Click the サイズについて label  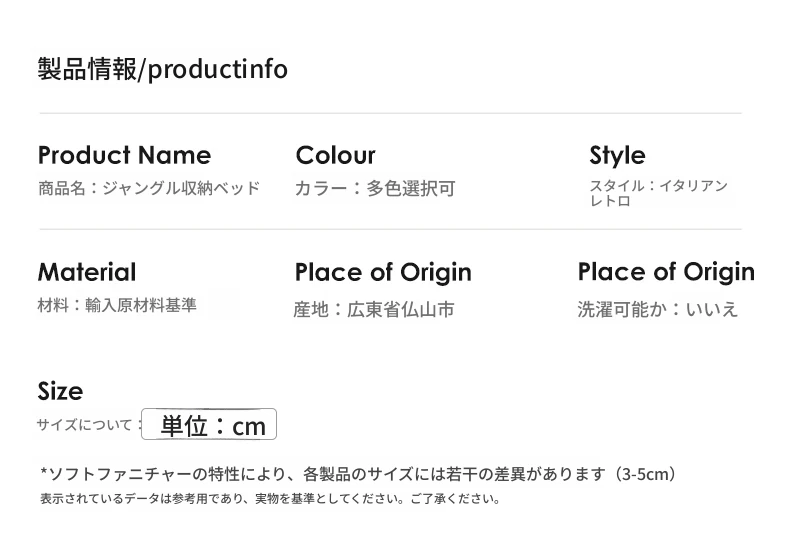coord(84,425)
